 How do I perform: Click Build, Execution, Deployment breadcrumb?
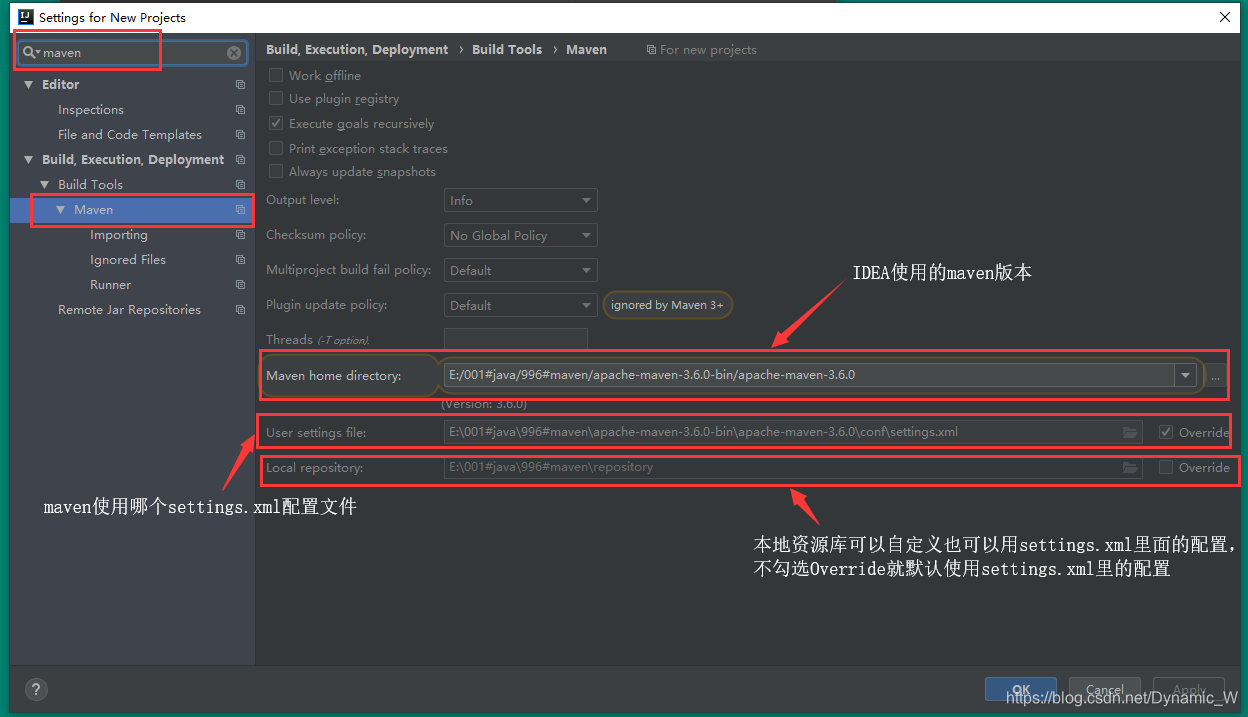point(357,50)
